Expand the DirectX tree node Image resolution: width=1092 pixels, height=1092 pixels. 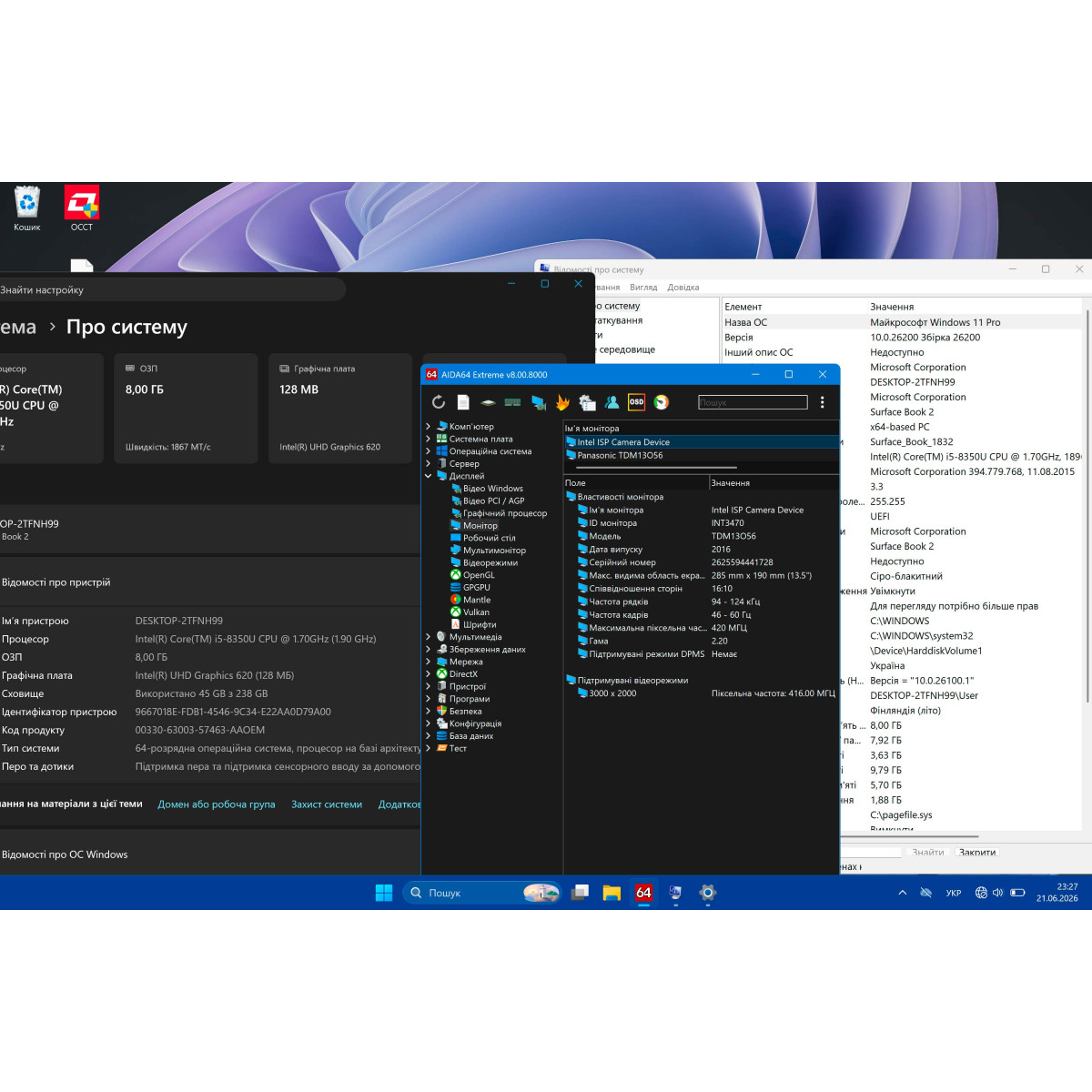428,674
